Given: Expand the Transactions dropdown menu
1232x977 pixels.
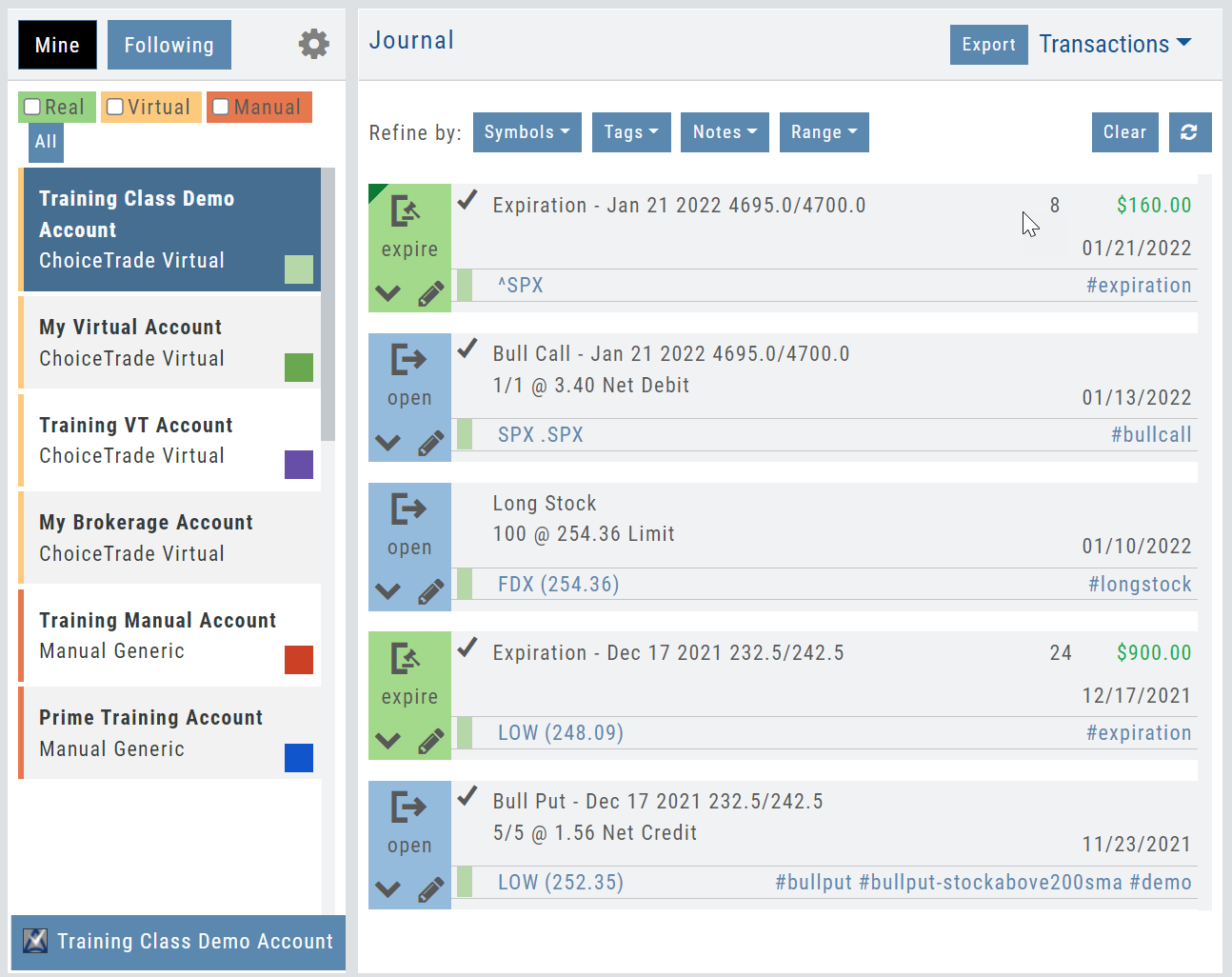Looking at the screenshot, I should tap(1115, 44).
